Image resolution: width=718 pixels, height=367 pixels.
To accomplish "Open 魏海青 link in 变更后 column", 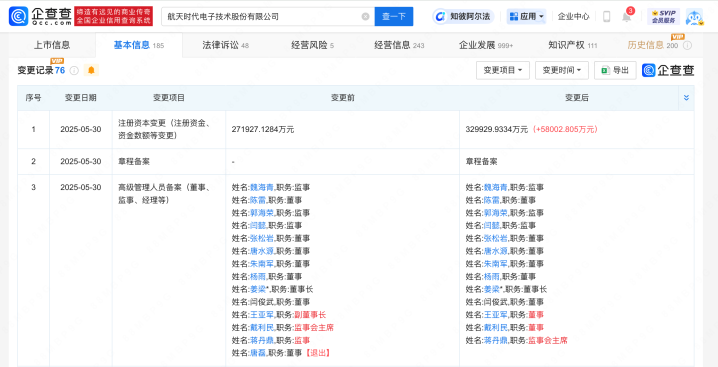I will tap(495, 187).
